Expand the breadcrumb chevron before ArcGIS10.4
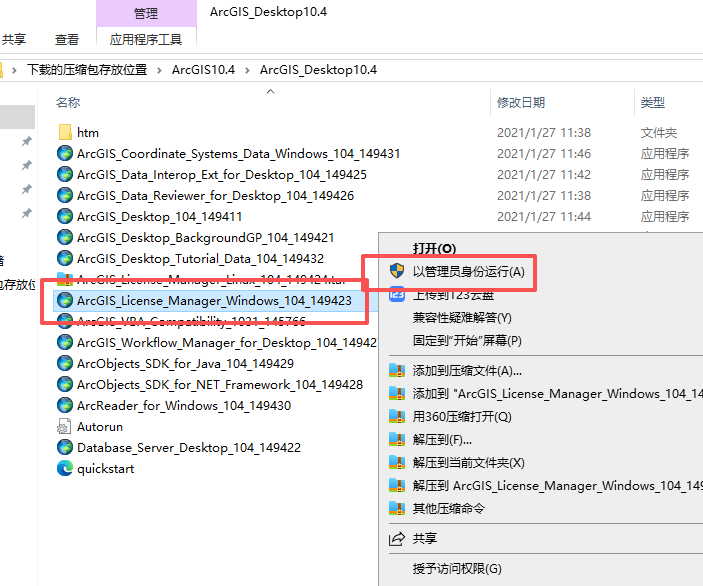The height and width of the screenshot is (586, 703). tap(159, 70)
